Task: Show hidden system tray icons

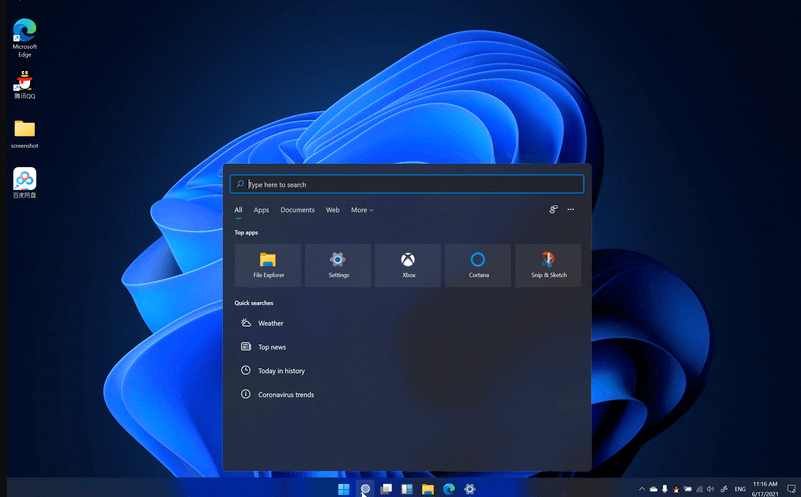Action: click(642, 489)
